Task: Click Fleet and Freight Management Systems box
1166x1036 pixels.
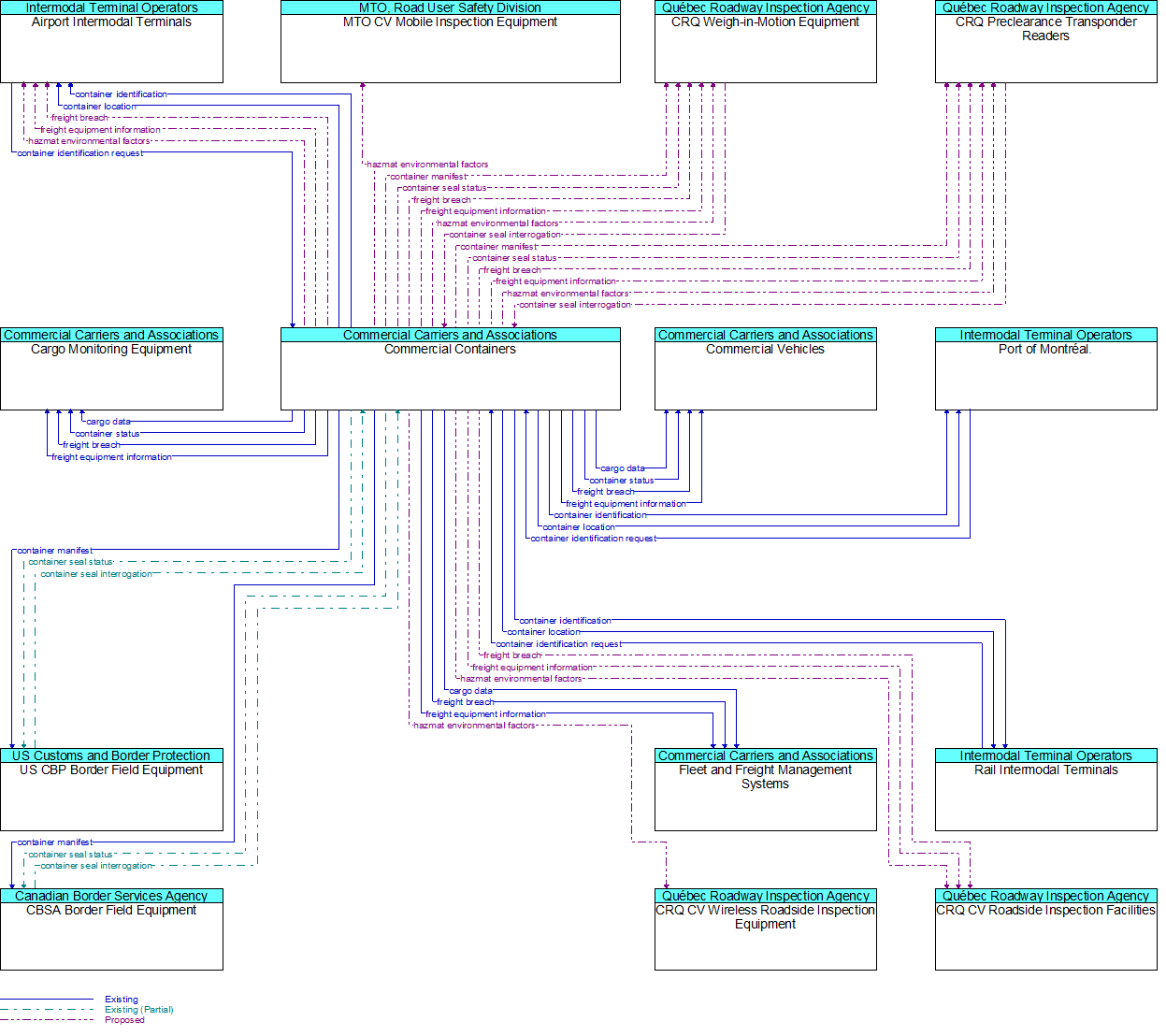Action: point(765,795)
